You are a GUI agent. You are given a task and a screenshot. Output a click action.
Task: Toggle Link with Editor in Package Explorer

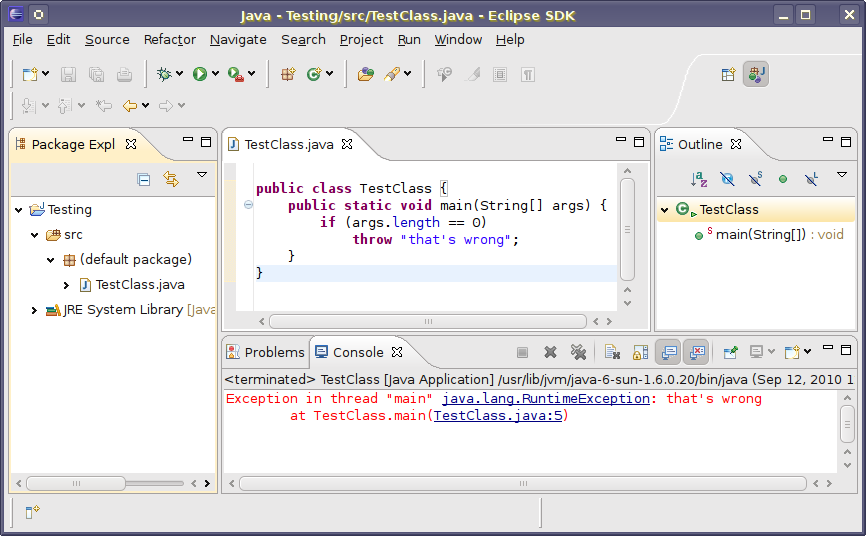171,179
